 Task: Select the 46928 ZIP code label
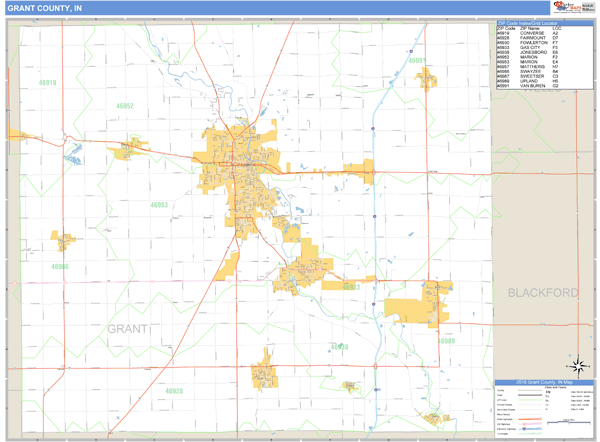(174, 391)
